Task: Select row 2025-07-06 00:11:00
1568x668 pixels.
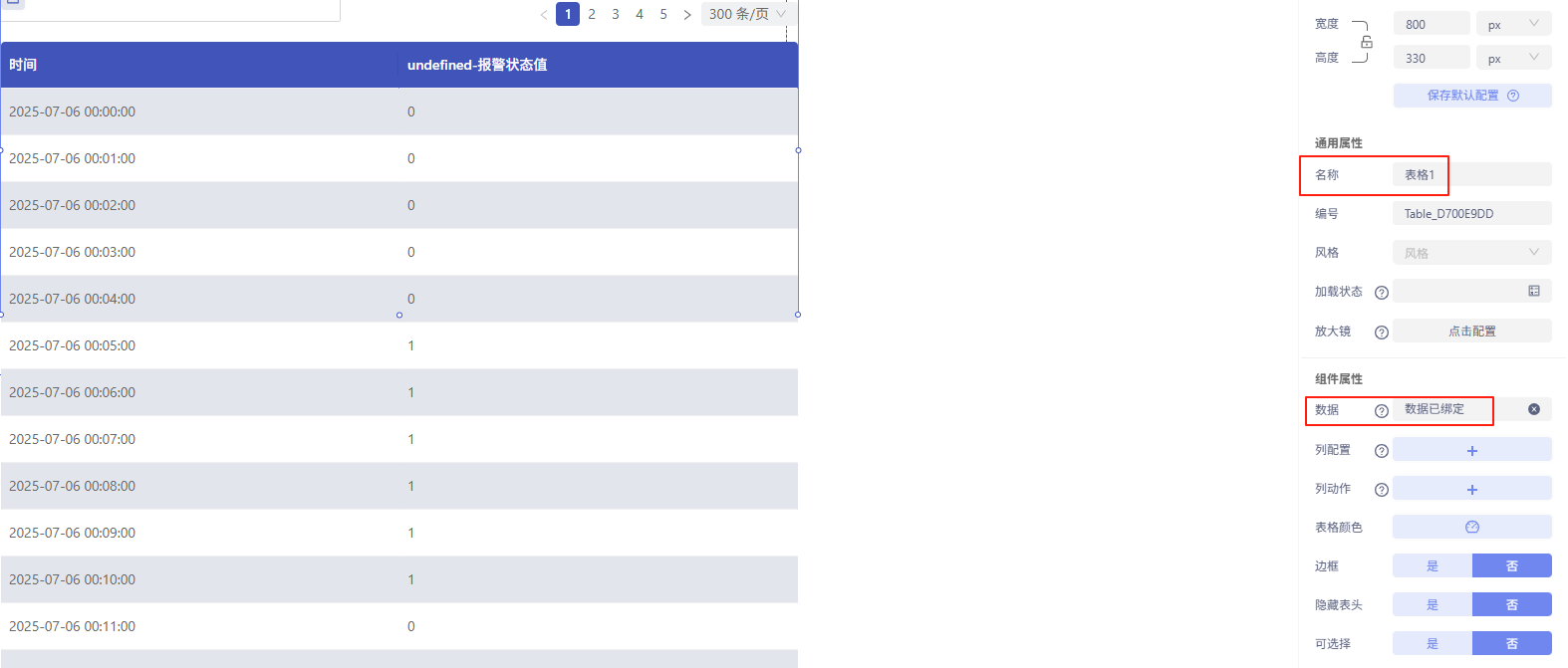Action: [x=399, y=626]
